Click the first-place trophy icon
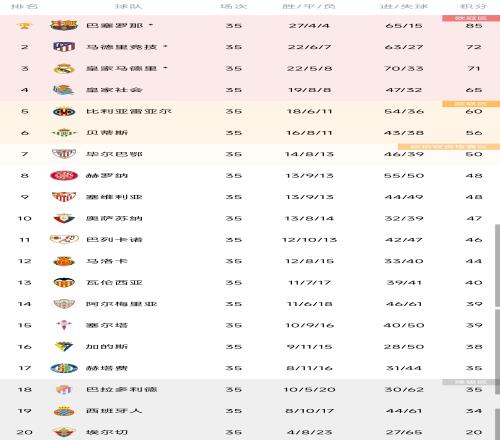500x440 pixels. click(x=24, y=25)
